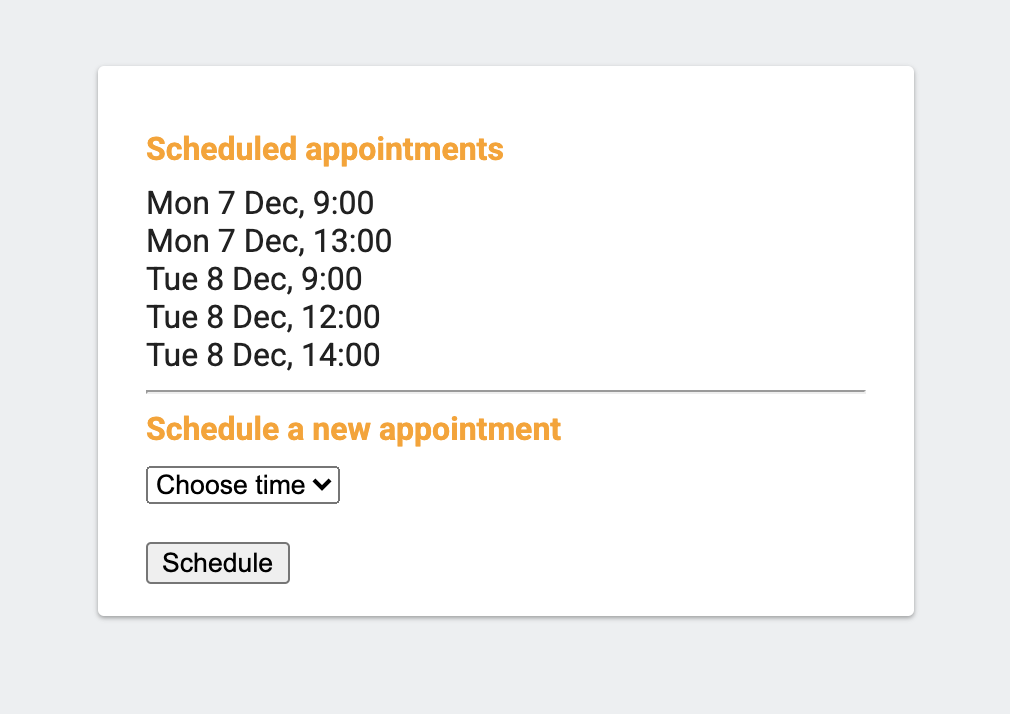Click the Schedule button to confirm
Image resolution: width=1010 pixels, height=714 pixels.
pos(217,562)
